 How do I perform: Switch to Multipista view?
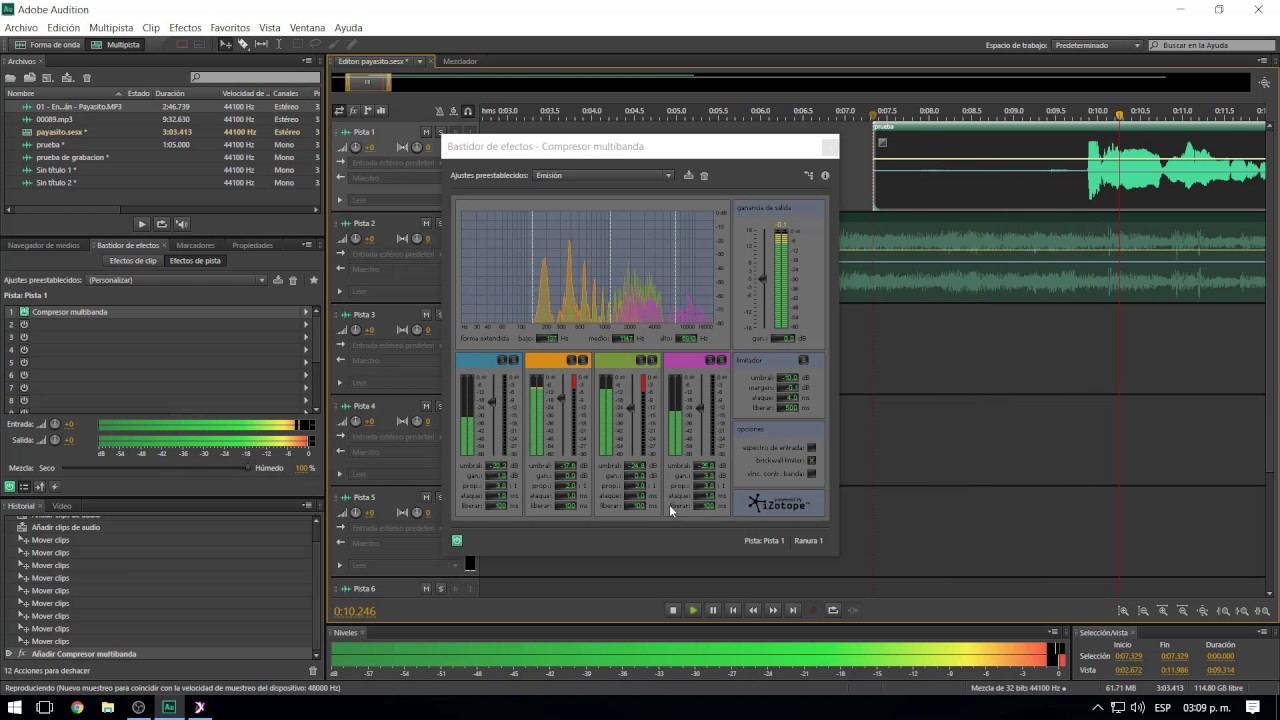point(115,45)
